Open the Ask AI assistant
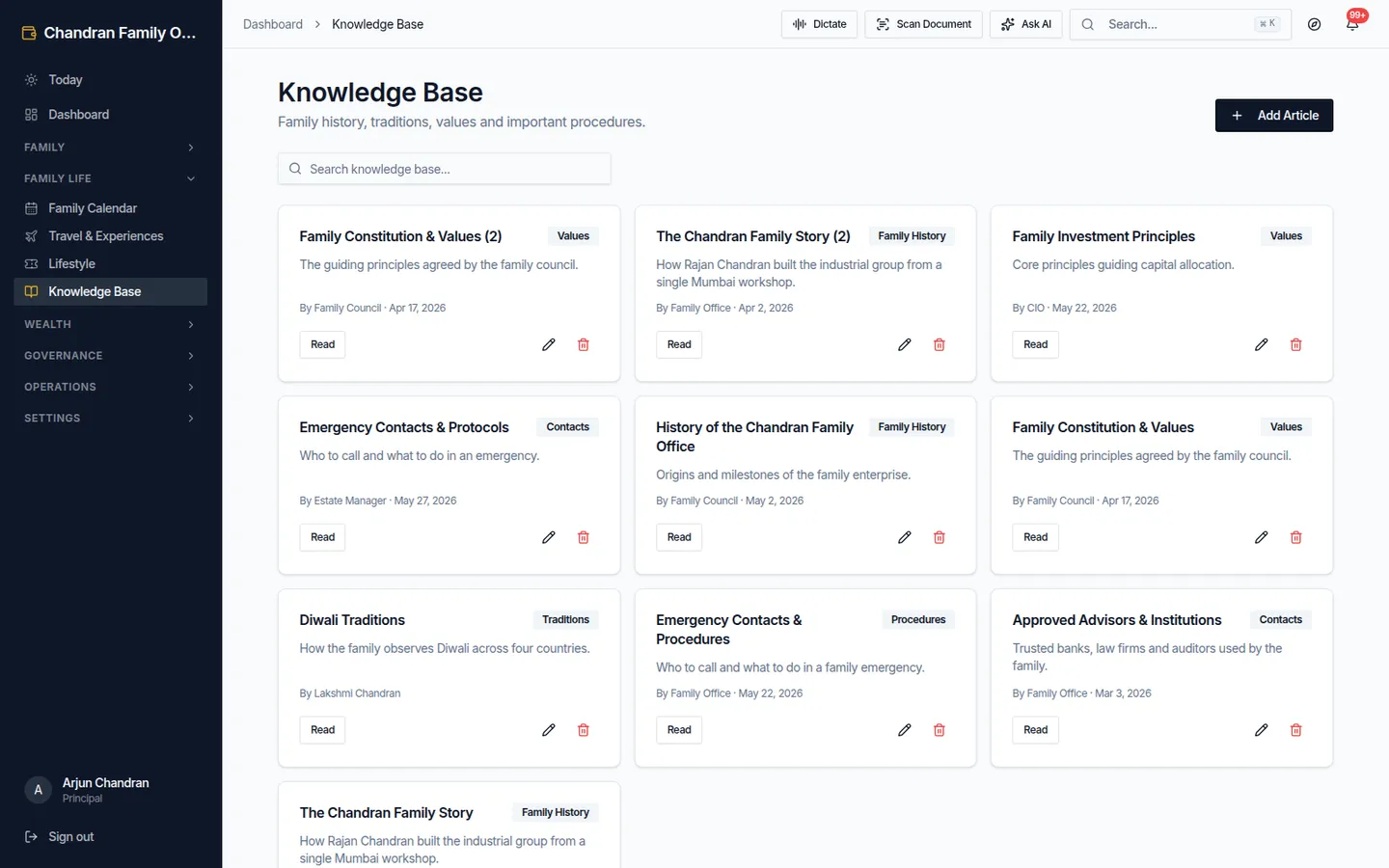This screenshot has height=868, width=1389. (x=1026, y=24)
